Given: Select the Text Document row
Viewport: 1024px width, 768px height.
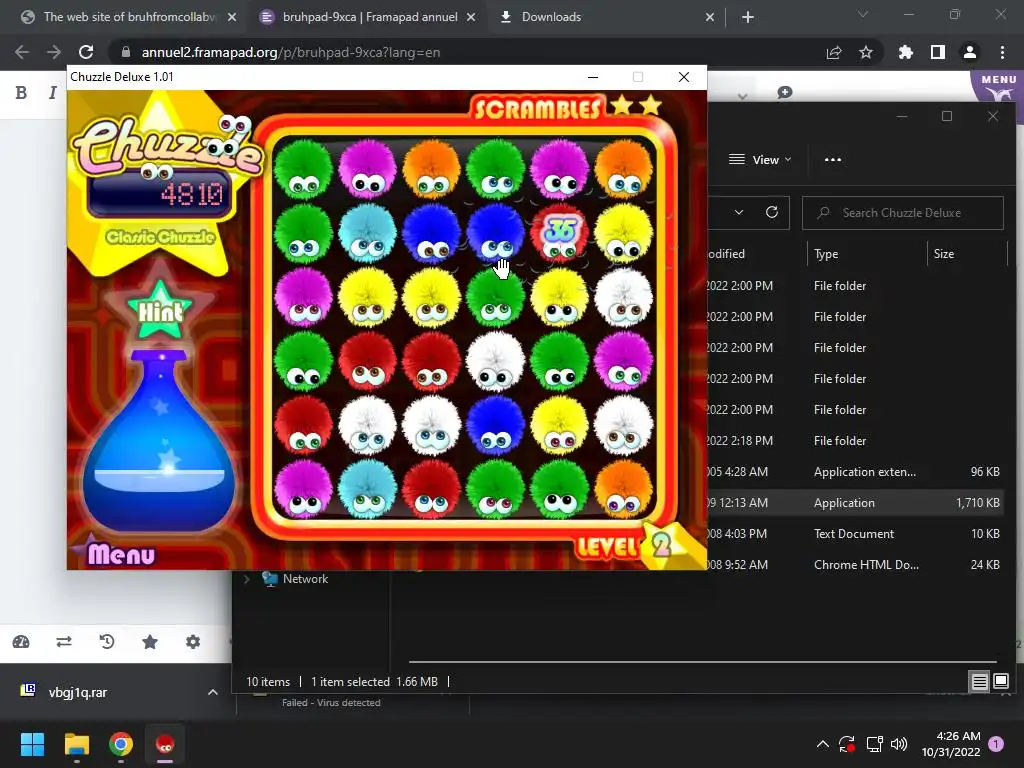Looking at the screenshot, I should 856,534.
